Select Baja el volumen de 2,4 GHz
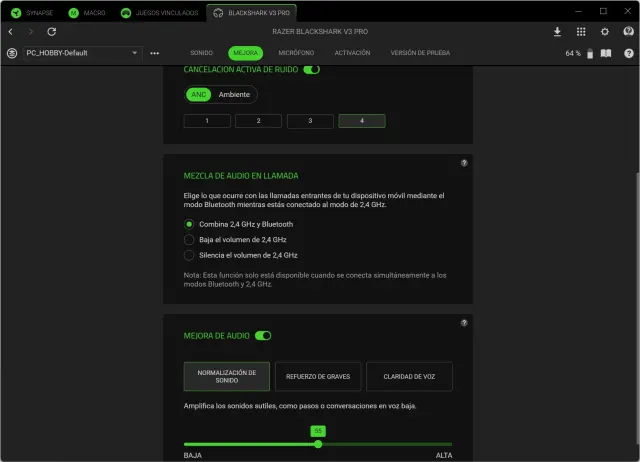This screenshot has width=640, height=462. [189, 240]
